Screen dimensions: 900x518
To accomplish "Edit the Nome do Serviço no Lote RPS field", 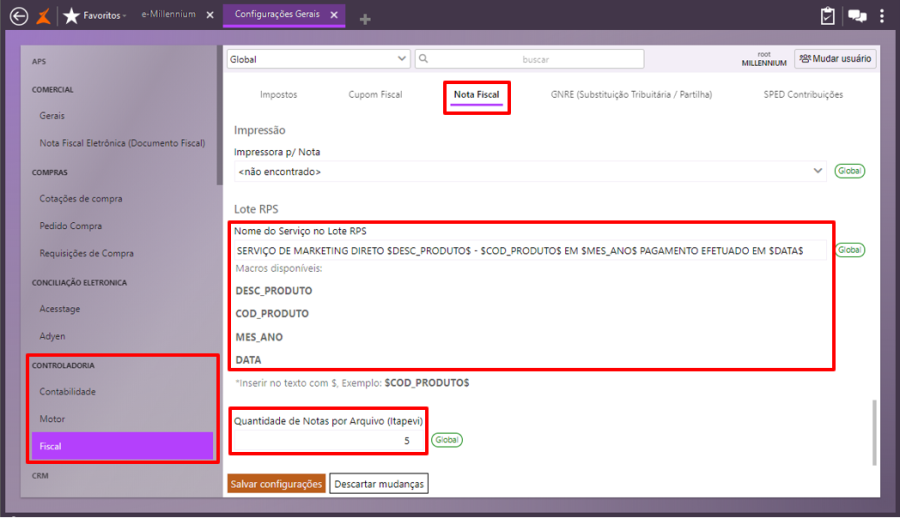I will pyautogui.click(x=530, y=250).
